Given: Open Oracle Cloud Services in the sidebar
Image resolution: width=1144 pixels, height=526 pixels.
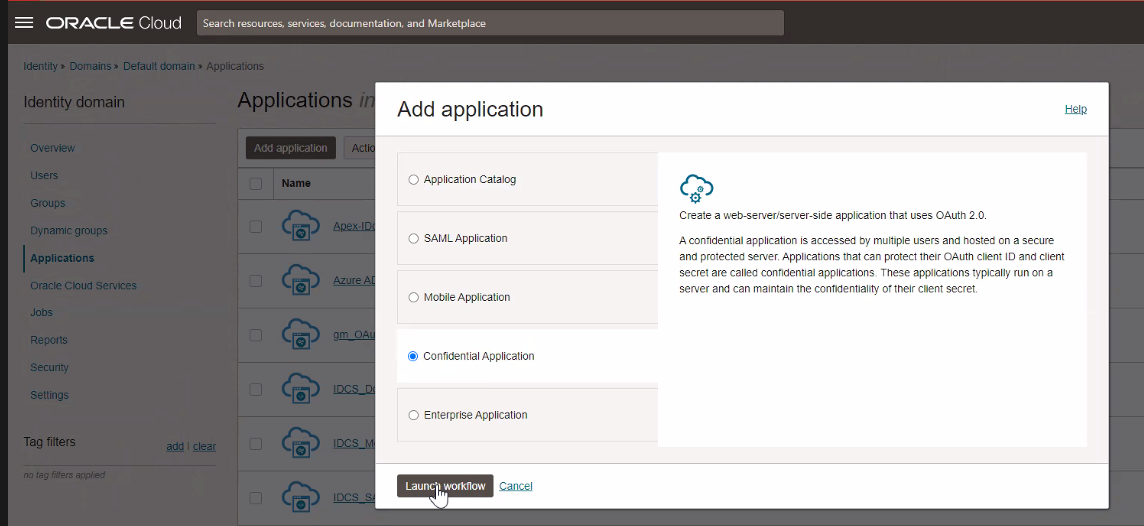Looking at the screenshot, I should (x=83, y=285).
